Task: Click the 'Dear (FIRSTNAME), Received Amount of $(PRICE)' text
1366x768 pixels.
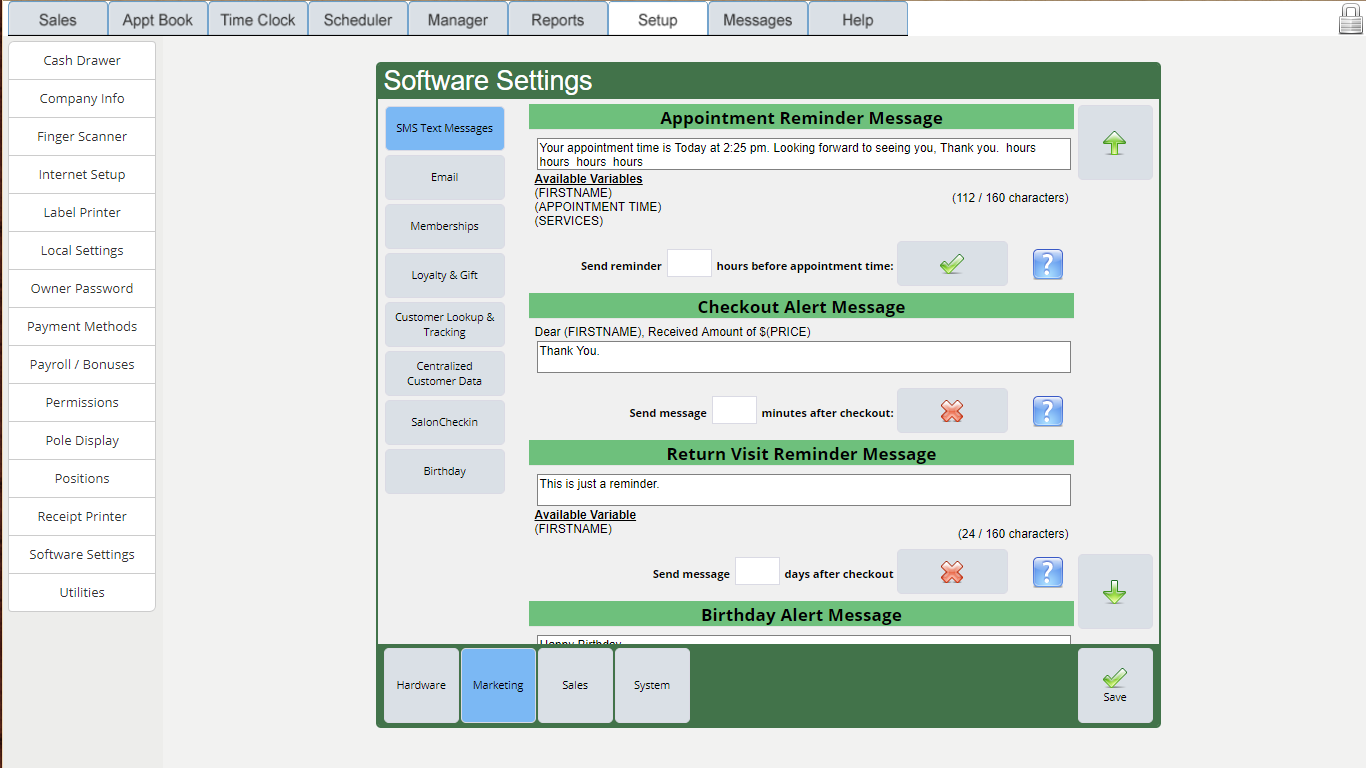Action: pos(673,331)
